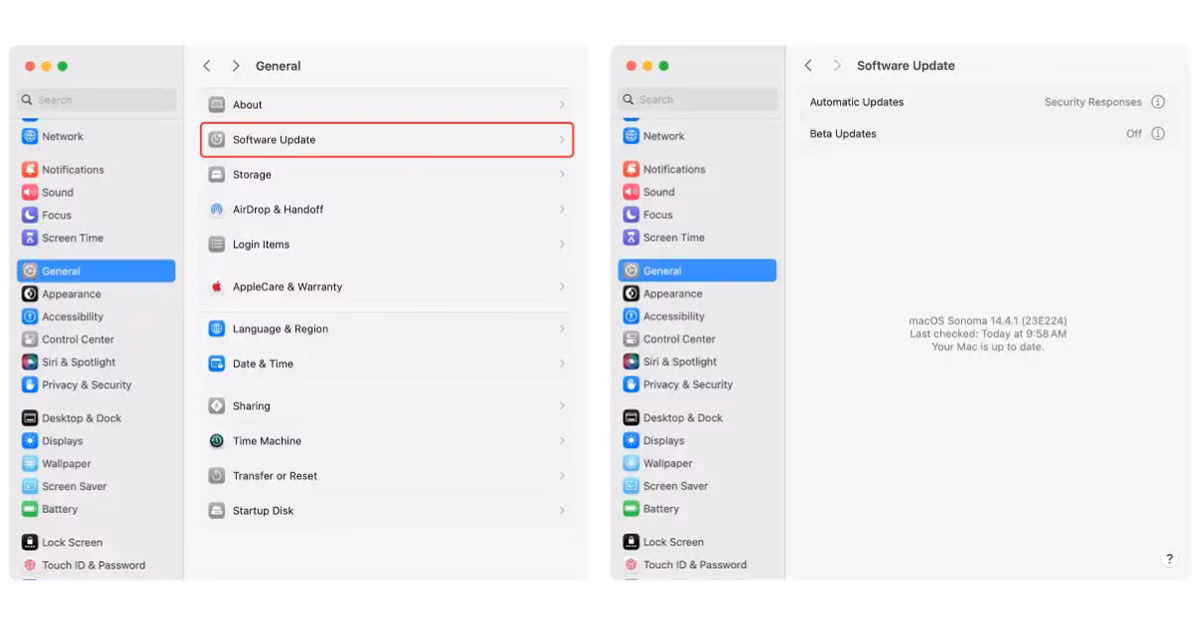Click Network icon in left window sidebar
This screenshot has width=1200, height=630.
pyautogui.click(x=30, y=137)
